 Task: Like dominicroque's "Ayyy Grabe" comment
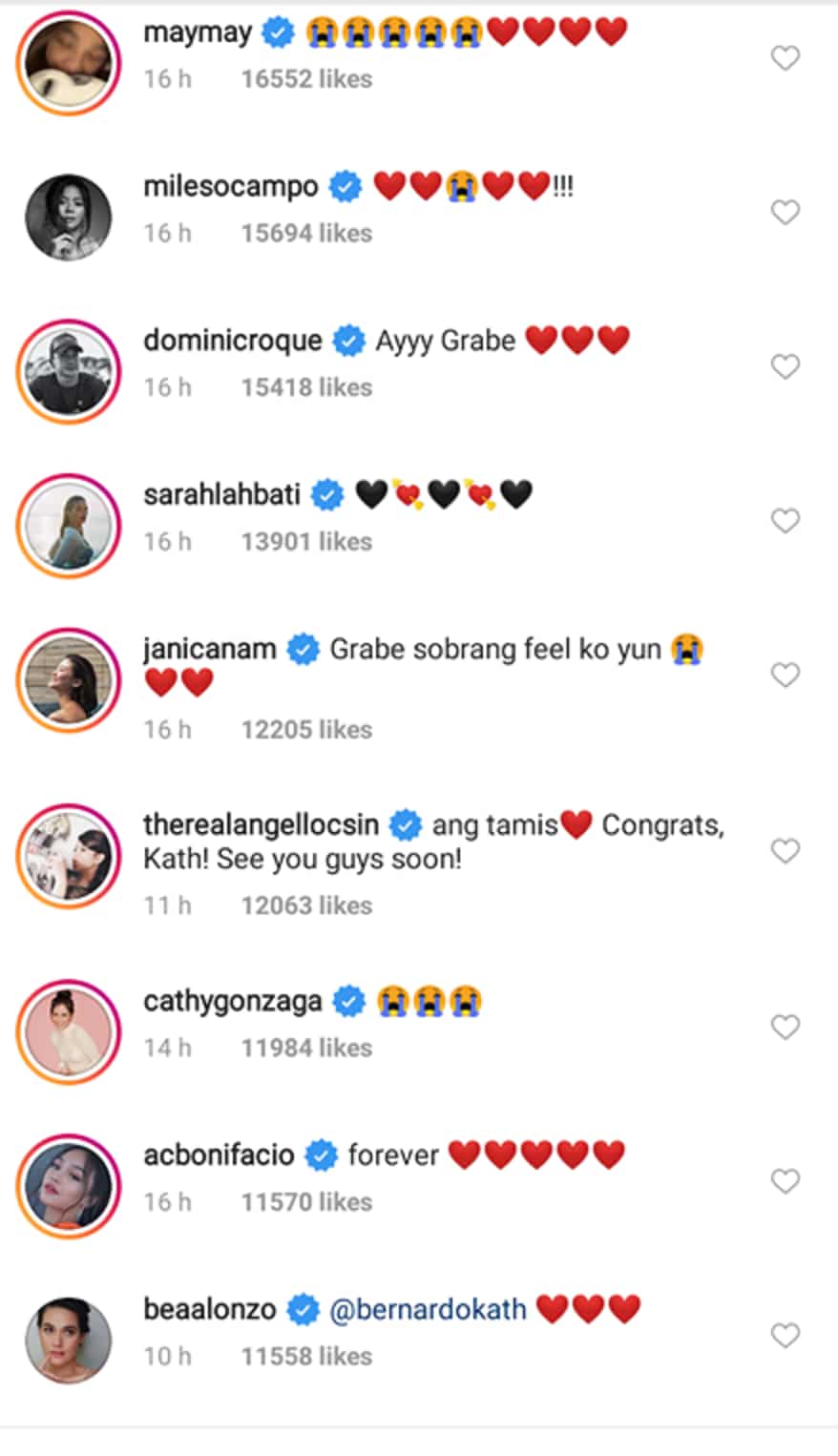(785, 366)
